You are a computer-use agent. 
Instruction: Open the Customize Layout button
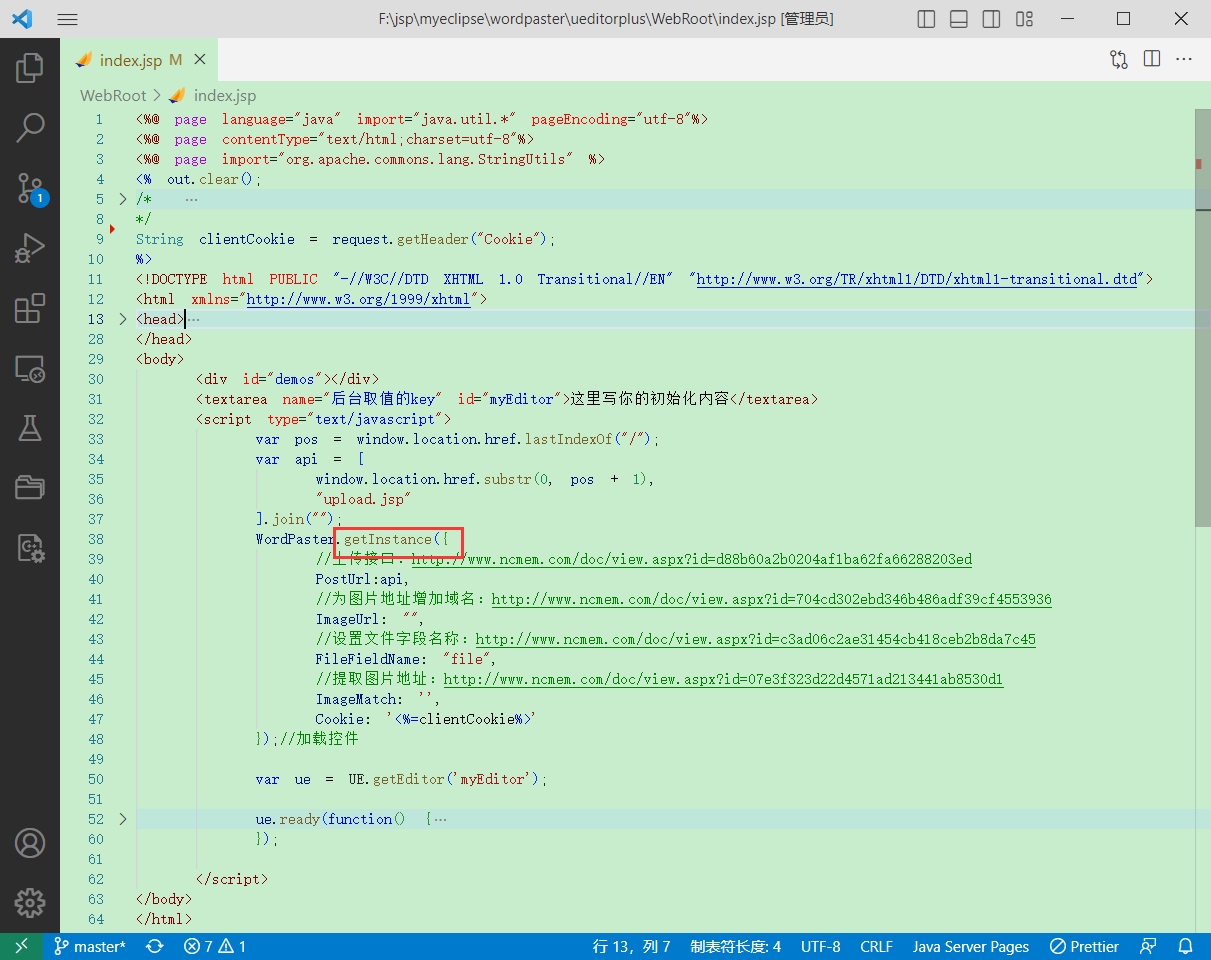click(1024, 19)
